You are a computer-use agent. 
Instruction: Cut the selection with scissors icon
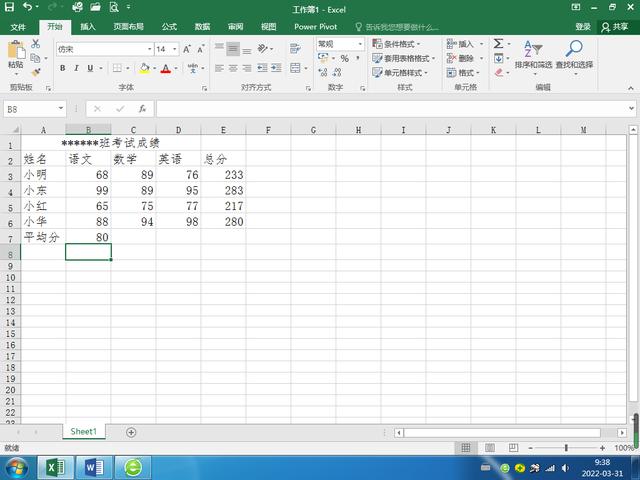(x=36, y=43)
